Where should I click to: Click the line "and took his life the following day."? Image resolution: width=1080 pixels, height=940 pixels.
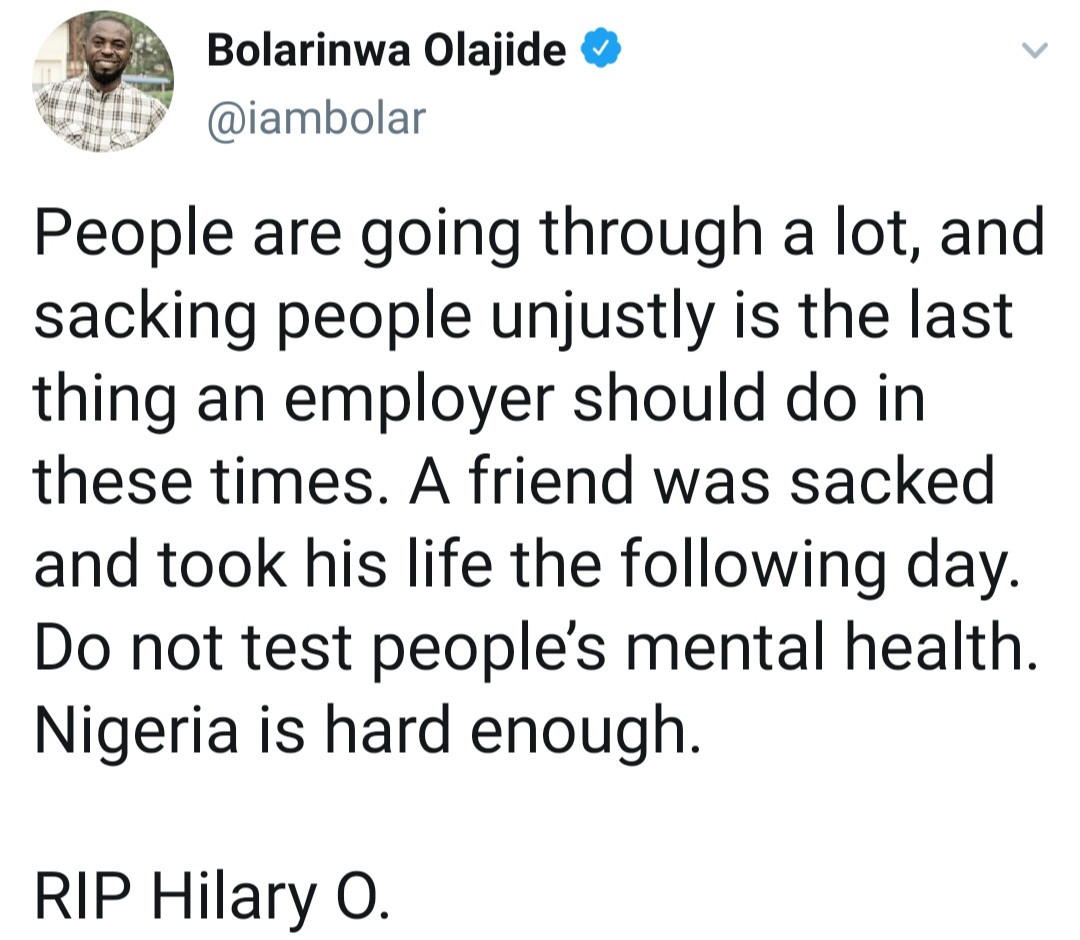point(527,565)
